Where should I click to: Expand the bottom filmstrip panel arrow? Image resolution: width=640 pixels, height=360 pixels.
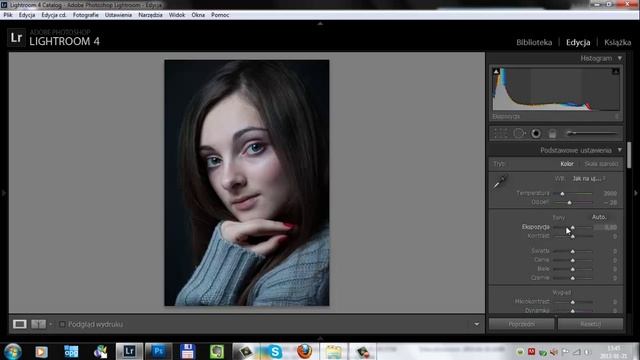[x=320, y=338]
